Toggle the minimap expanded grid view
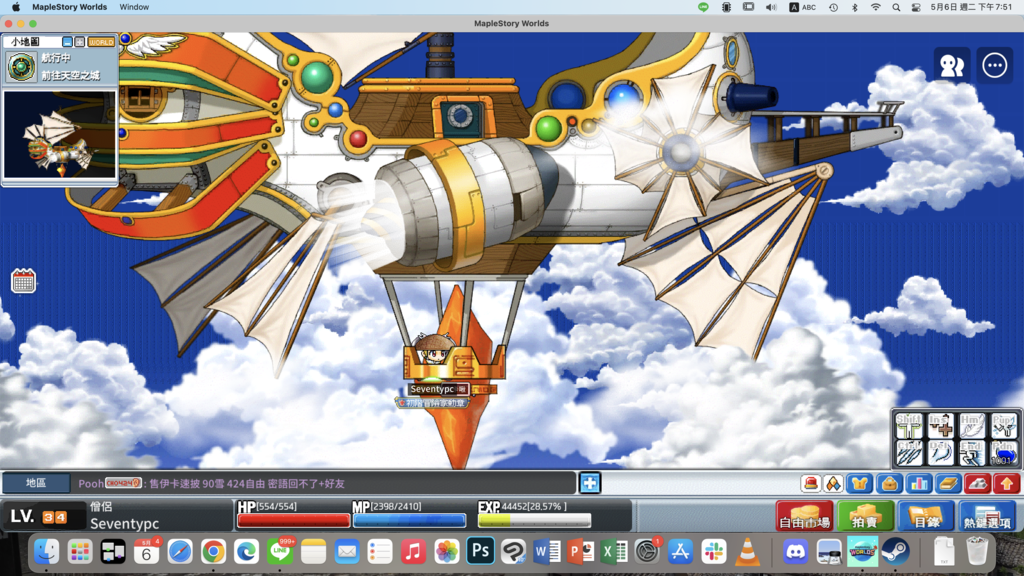The width and height of the screenshot is (1024, 576). [x=80, y=42]
